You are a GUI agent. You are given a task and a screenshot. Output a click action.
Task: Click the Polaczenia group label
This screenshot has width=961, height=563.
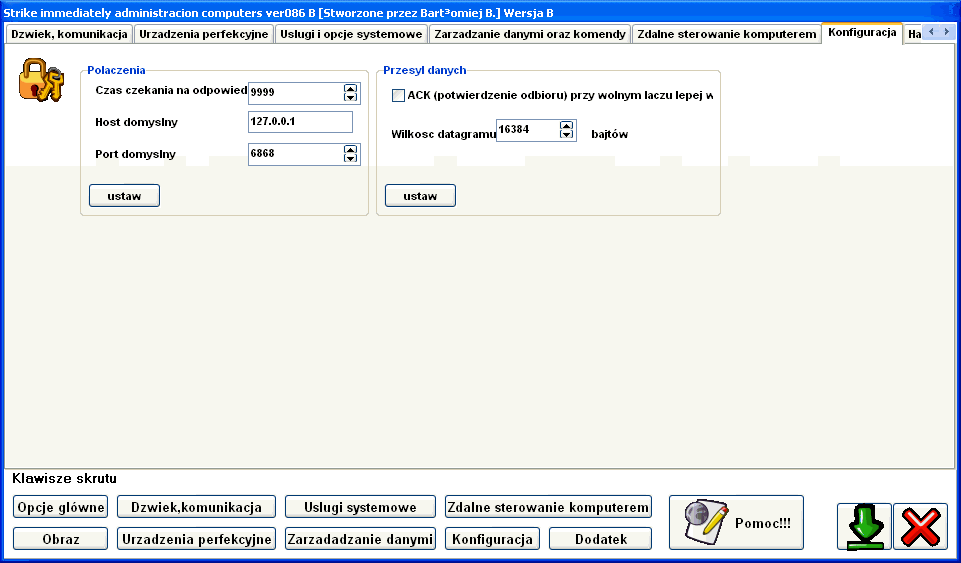116,70
